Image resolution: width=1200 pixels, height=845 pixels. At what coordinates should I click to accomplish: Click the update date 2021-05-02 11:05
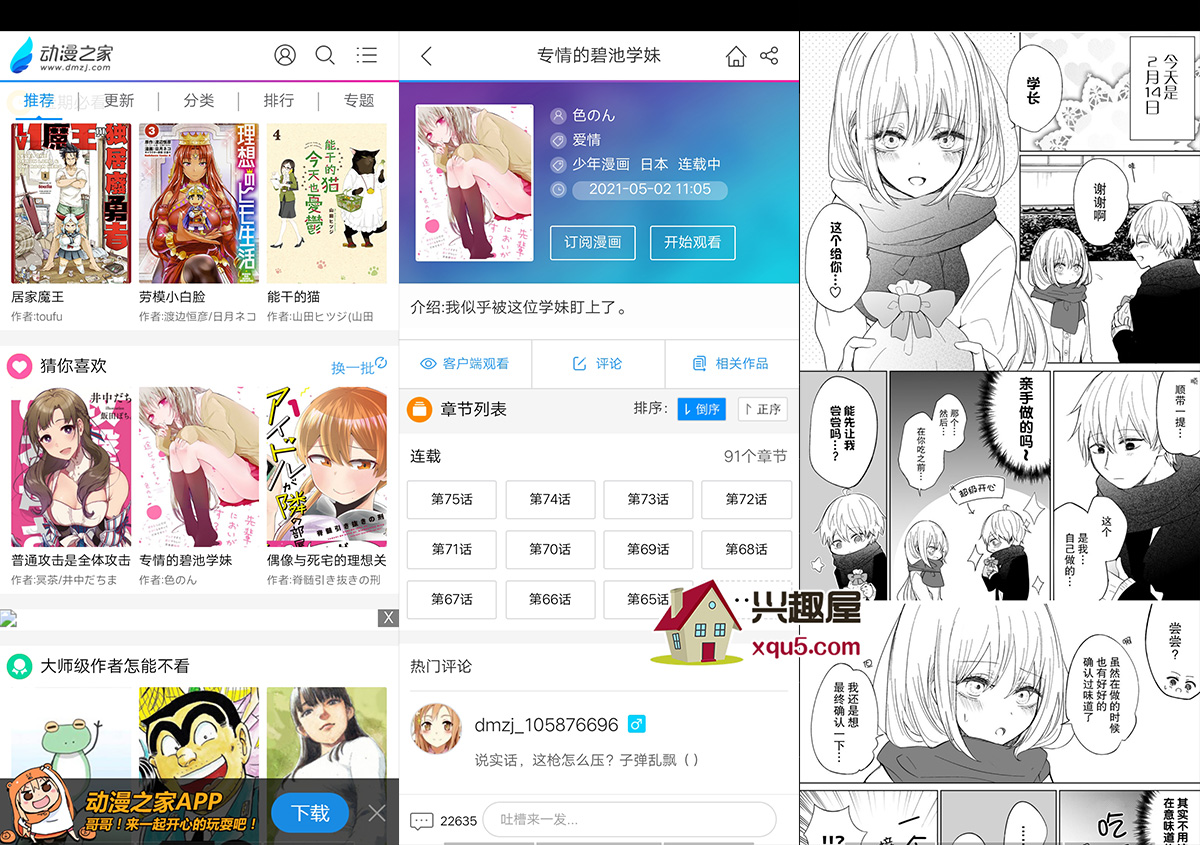coord(650,189)
